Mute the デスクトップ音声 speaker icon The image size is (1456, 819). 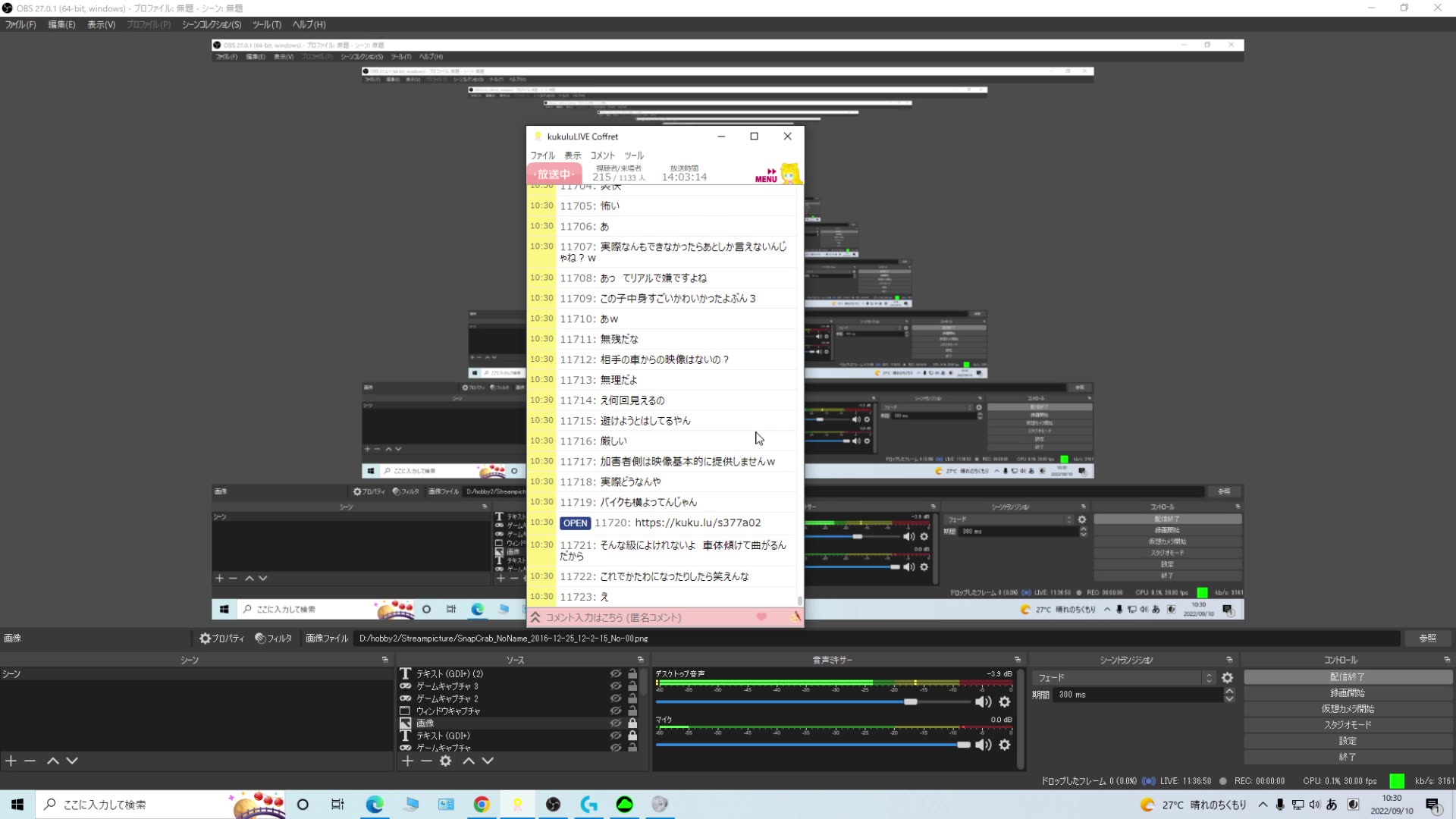click(x=983, y=702)
